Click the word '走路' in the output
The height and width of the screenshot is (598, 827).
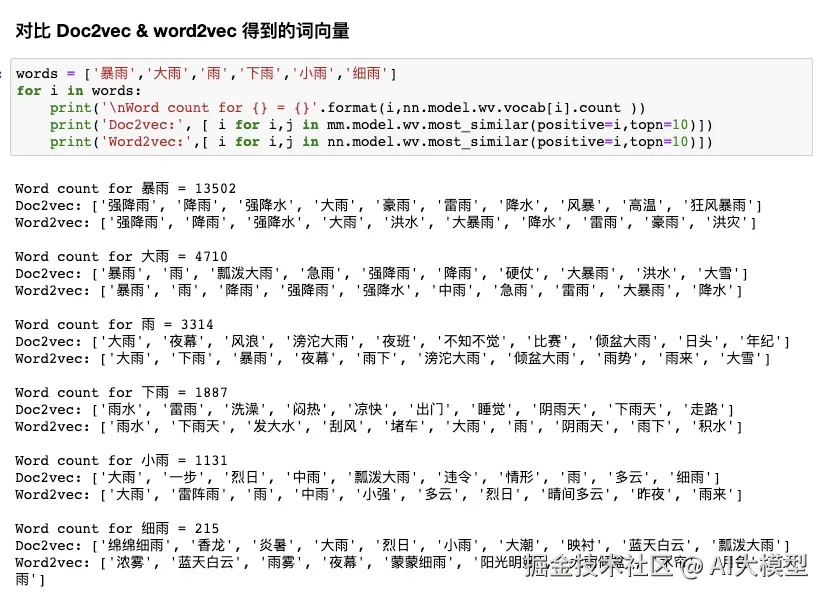pyautogui.click(x=704, y=409)
